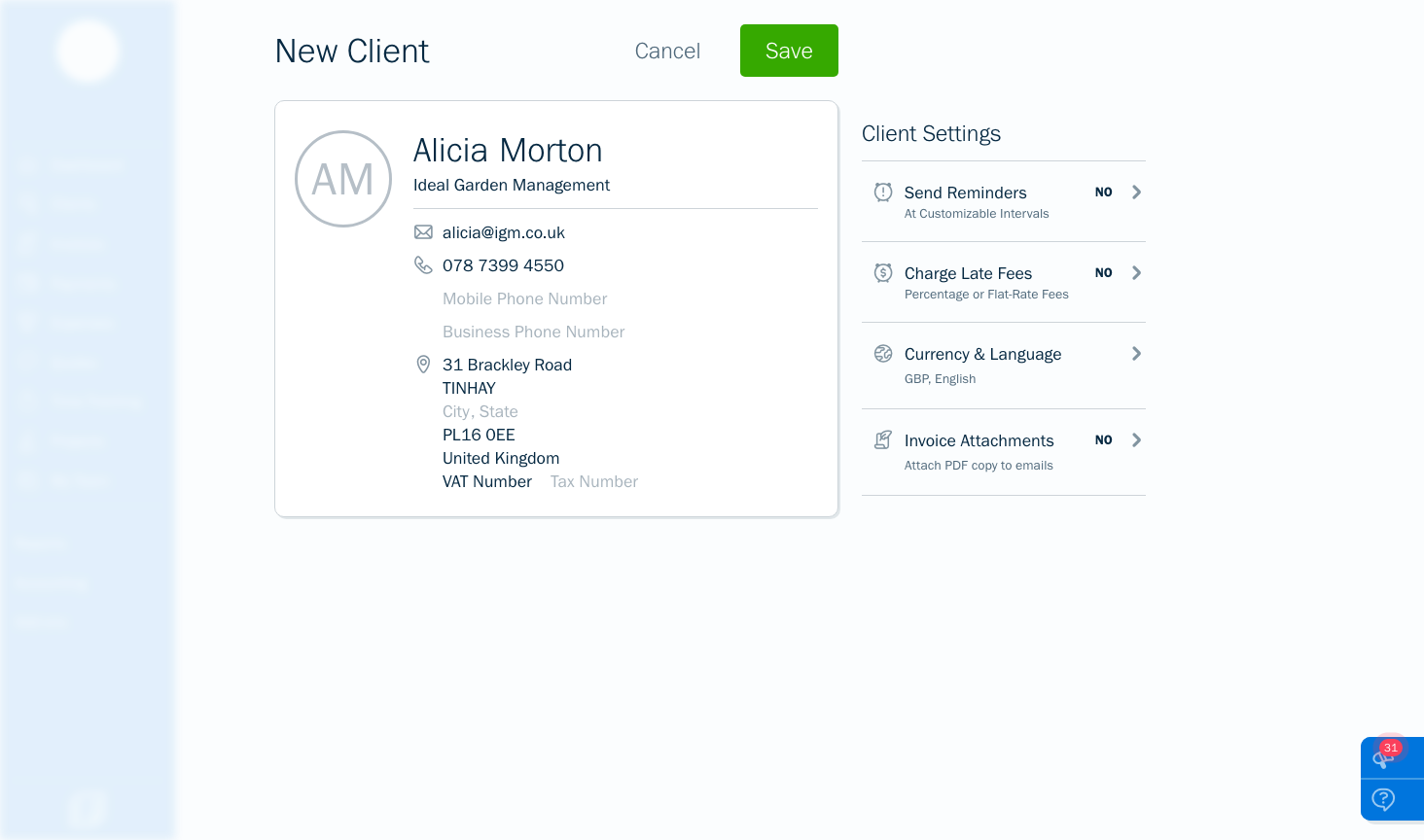1424x840 pixels.
Task: Click the address location pin icon
Action: point(423,365)
